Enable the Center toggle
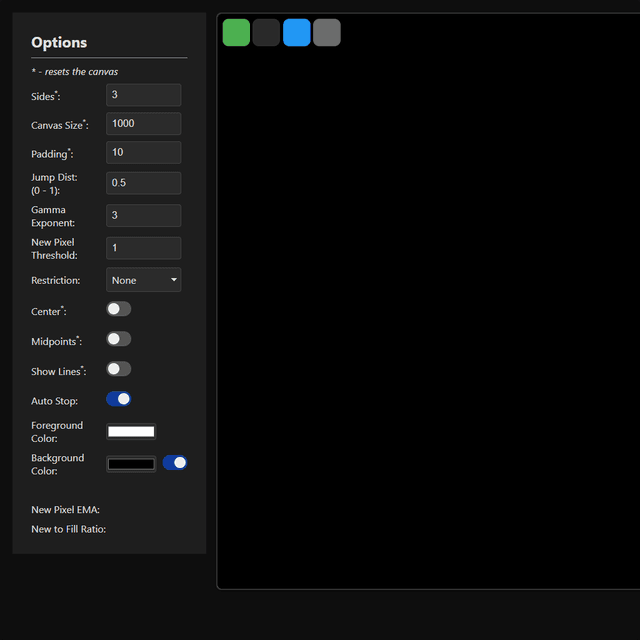The height and width of the screenshot is (640, 640). coord(119,309)
